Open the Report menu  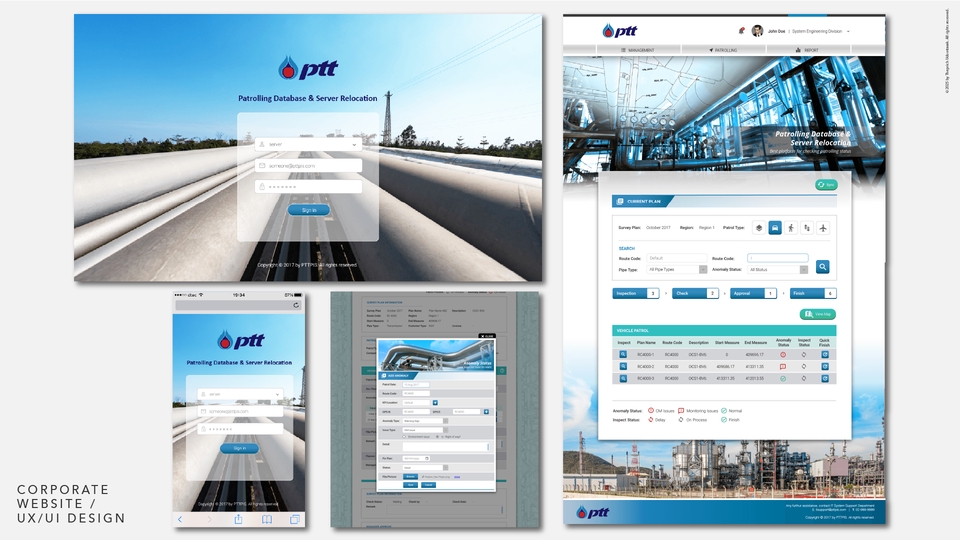[x=805, y=49]
